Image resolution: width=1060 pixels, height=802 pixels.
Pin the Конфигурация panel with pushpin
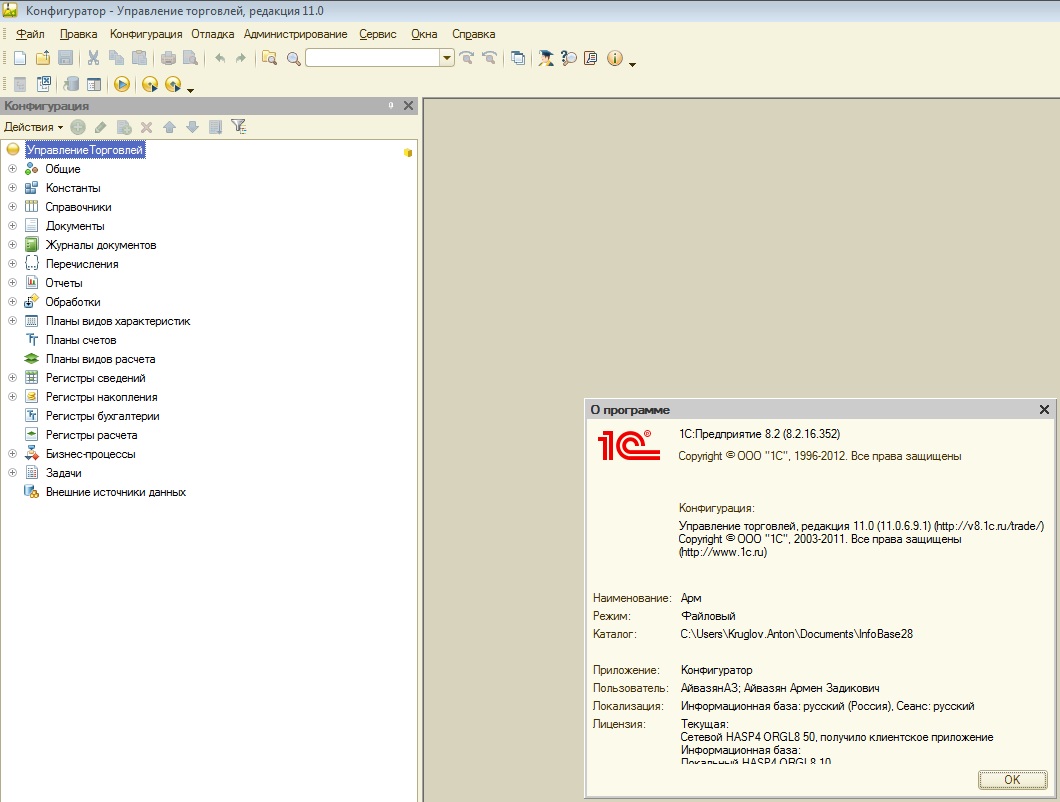click(391, 106)
